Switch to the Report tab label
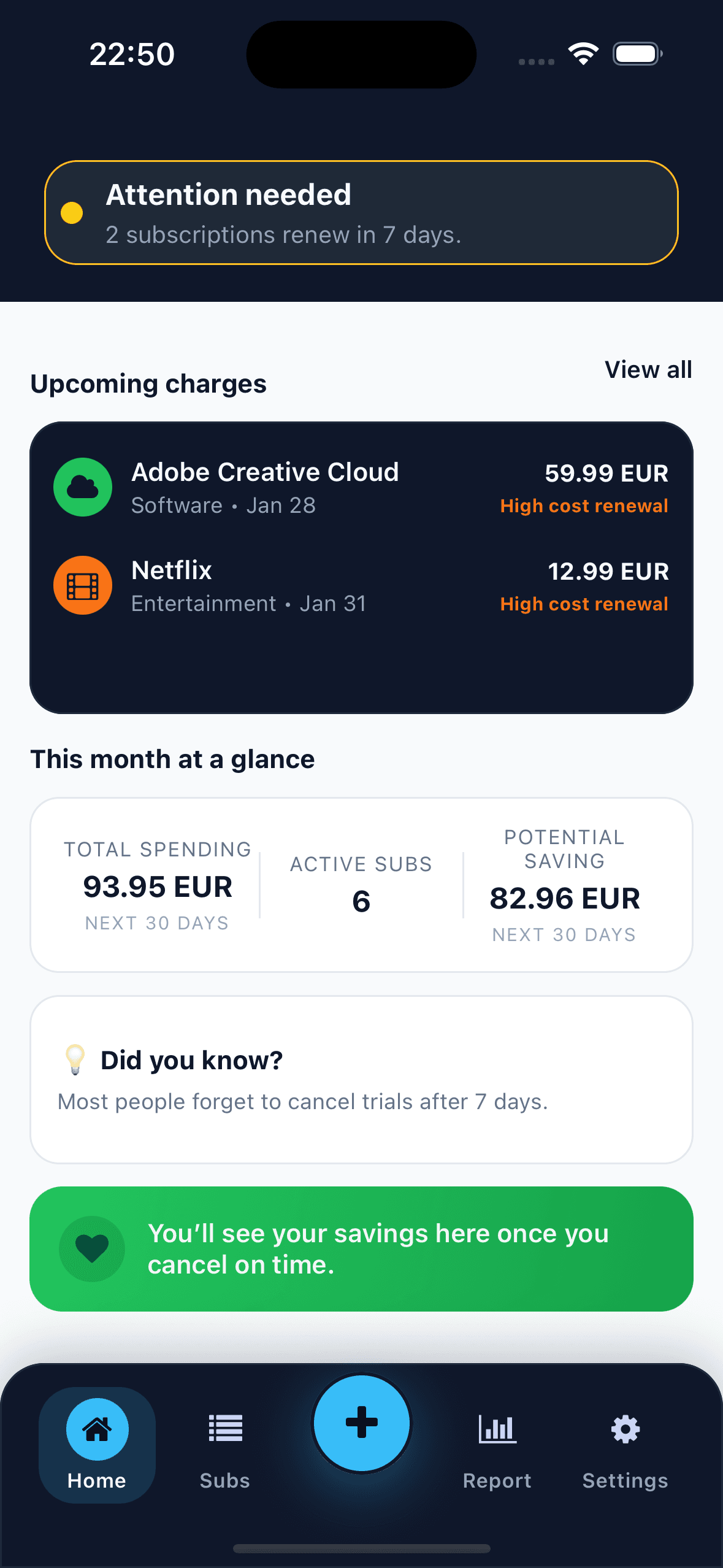 point(497,1481)
